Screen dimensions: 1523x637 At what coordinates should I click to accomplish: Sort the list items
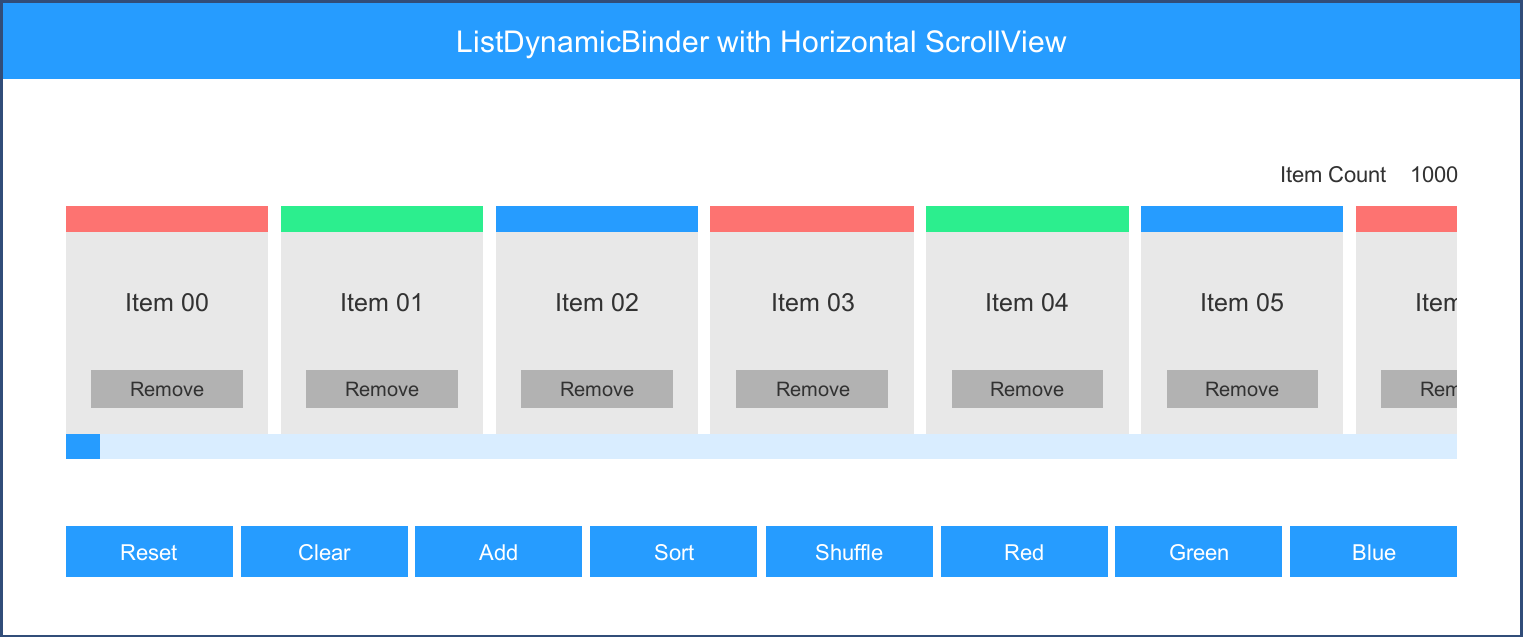[673, 552]
